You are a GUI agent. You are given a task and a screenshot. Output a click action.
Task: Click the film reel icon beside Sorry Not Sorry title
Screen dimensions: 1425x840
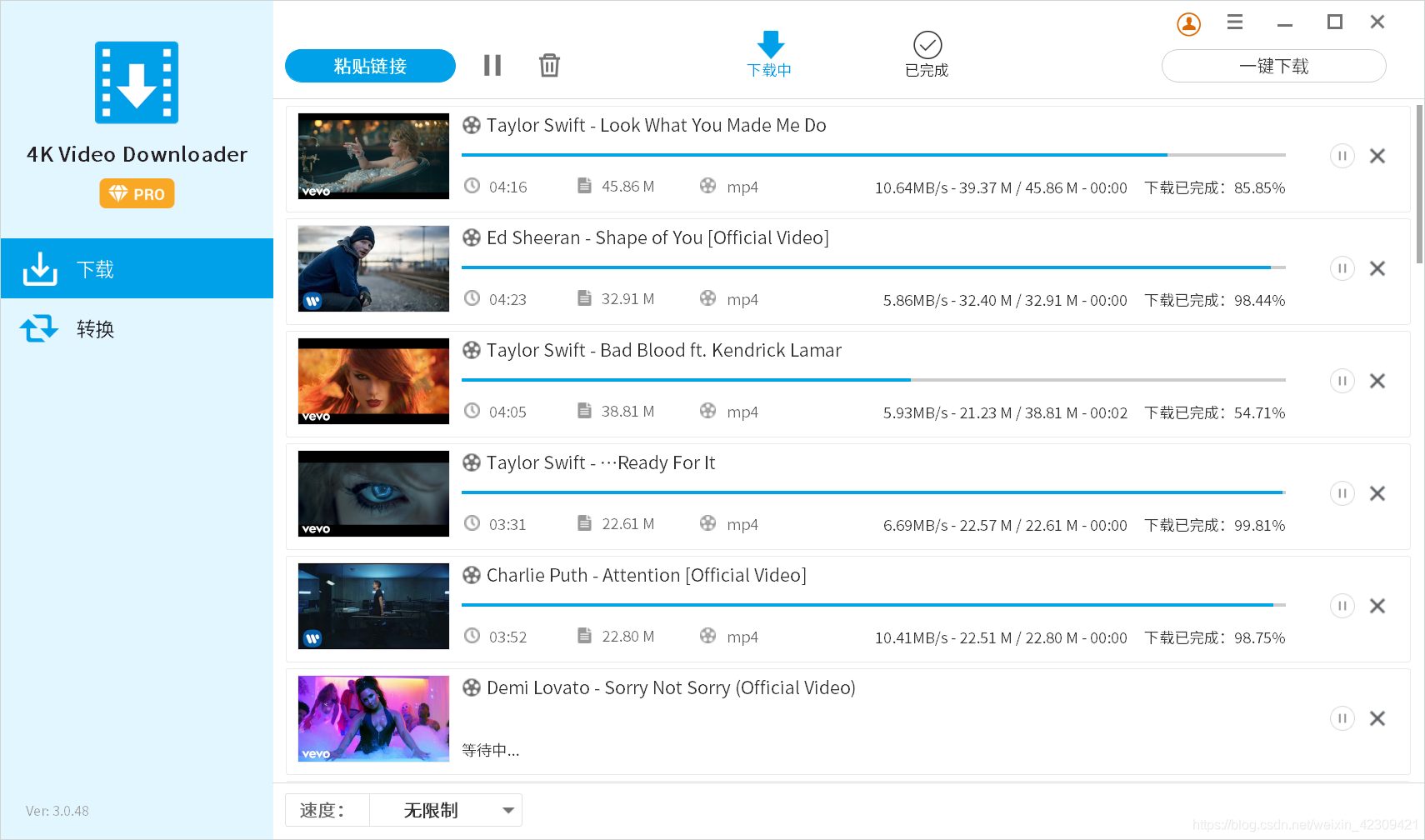pos(472,687)
